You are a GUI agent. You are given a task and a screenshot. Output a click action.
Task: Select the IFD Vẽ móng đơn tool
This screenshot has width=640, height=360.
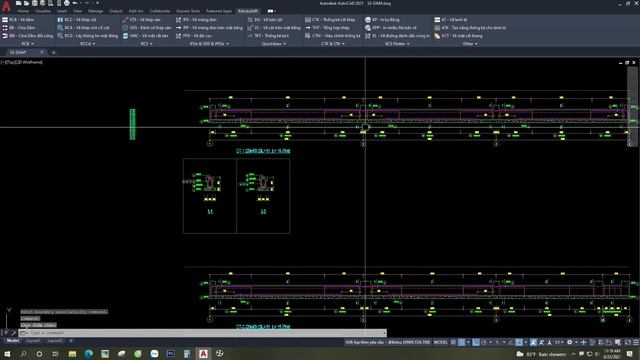pyautogui.click(x=196, y=20)
